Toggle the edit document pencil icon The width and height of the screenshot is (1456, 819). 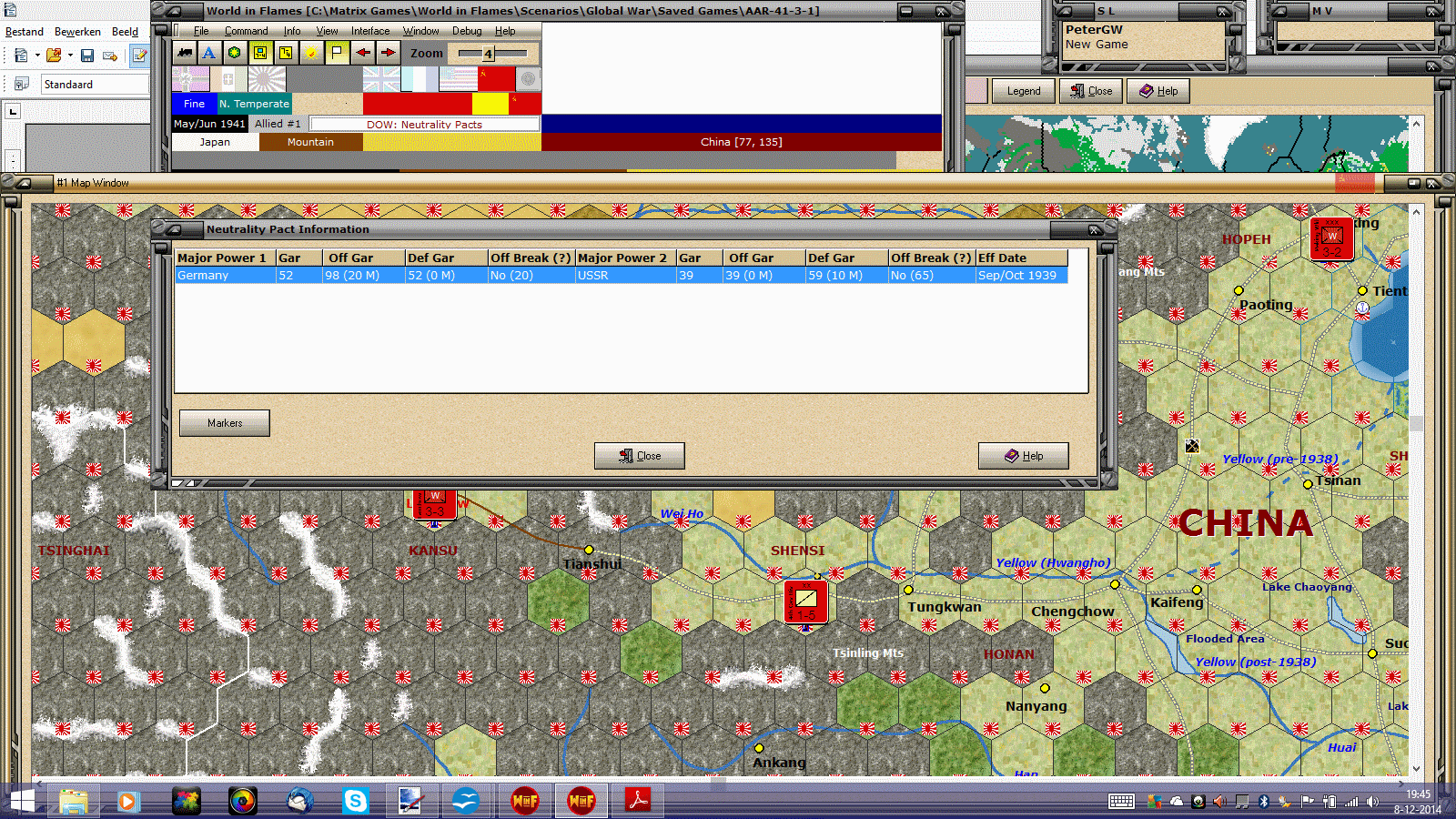[139, 56]
